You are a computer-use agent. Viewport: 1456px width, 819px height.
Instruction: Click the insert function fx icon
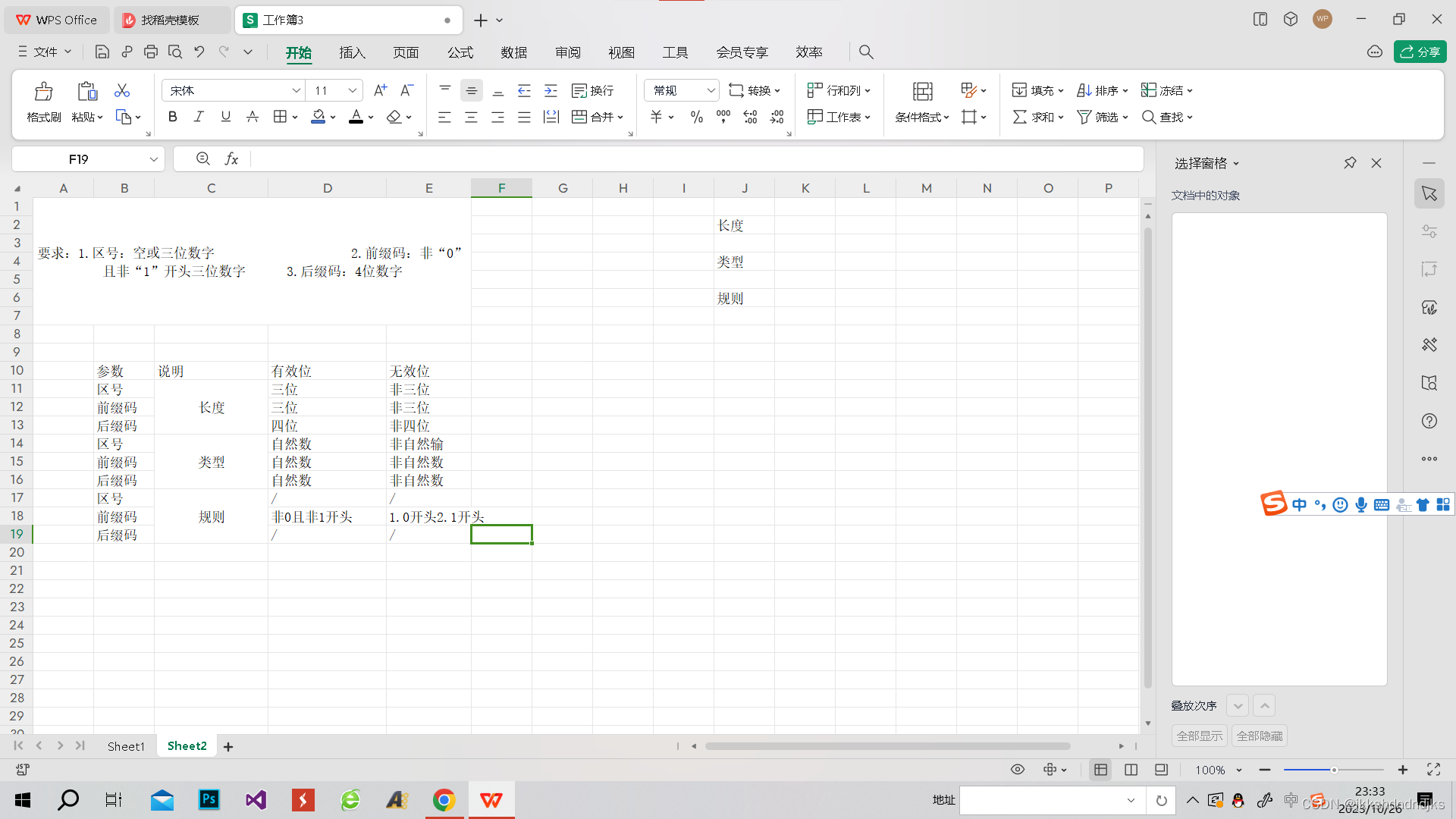pyautogui.click(x=231, y=158)
